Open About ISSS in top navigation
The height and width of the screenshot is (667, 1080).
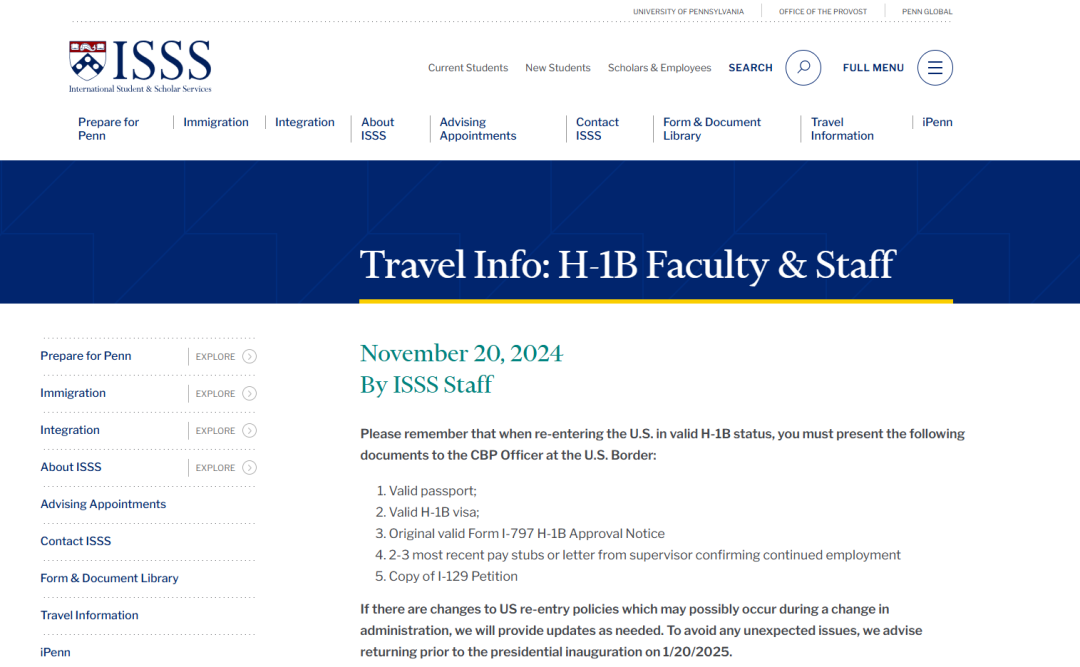[x=377, y=129]
